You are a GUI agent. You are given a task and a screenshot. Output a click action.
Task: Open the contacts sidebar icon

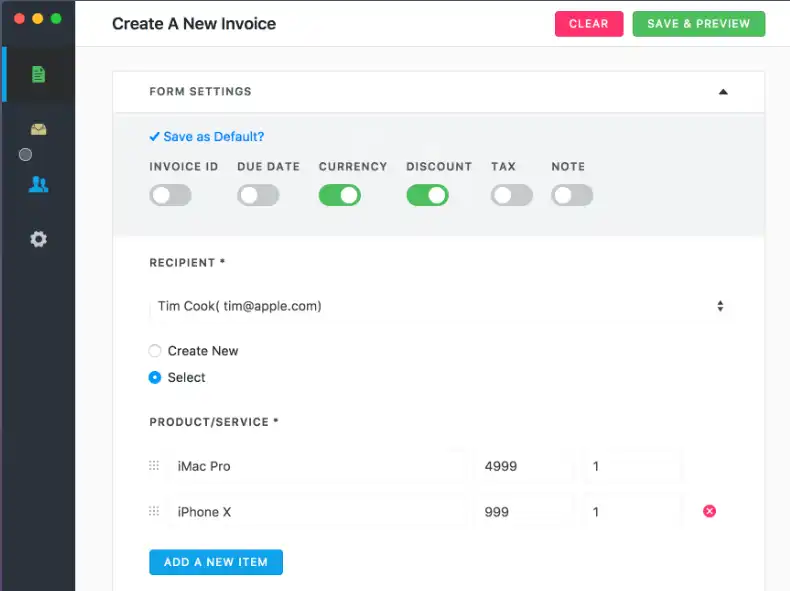38,184
